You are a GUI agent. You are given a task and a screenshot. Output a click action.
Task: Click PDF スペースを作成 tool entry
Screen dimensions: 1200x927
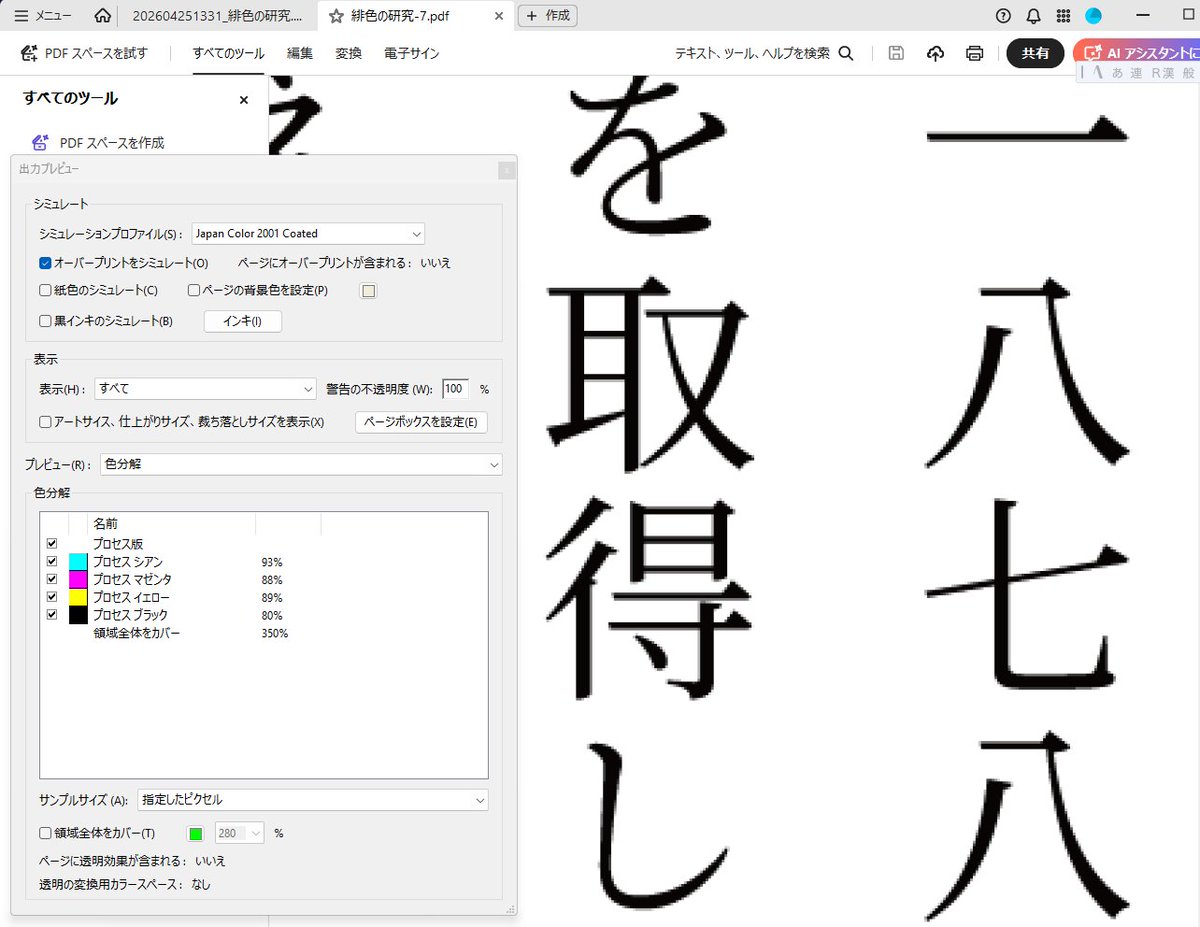pos(98,143)
